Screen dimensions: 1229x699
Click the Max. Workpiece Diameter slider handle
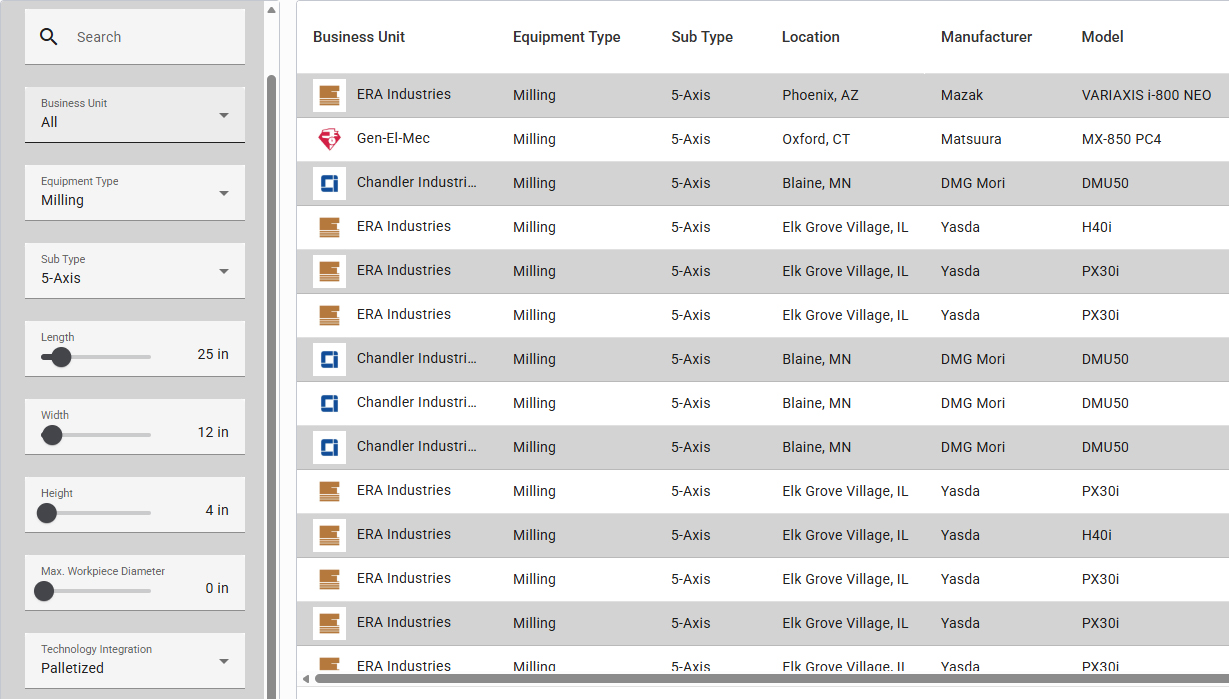pos(44,591)
